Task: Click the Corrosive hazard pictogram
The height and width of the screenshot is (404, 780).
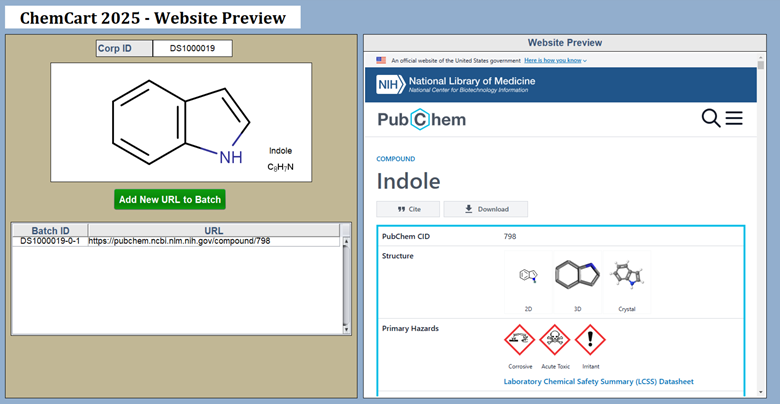Action: click(520, 341)
